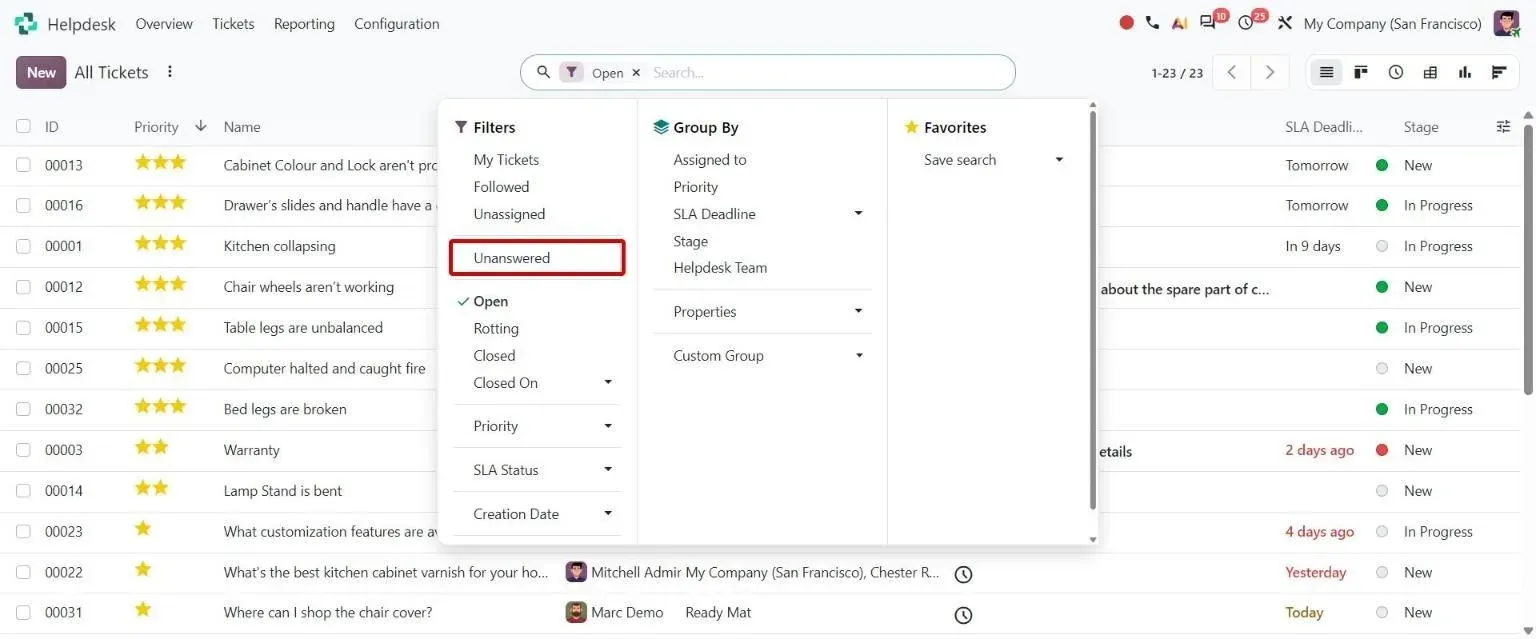Launch the AI assistant icon
The image size is (1536, 639).
1180,23
